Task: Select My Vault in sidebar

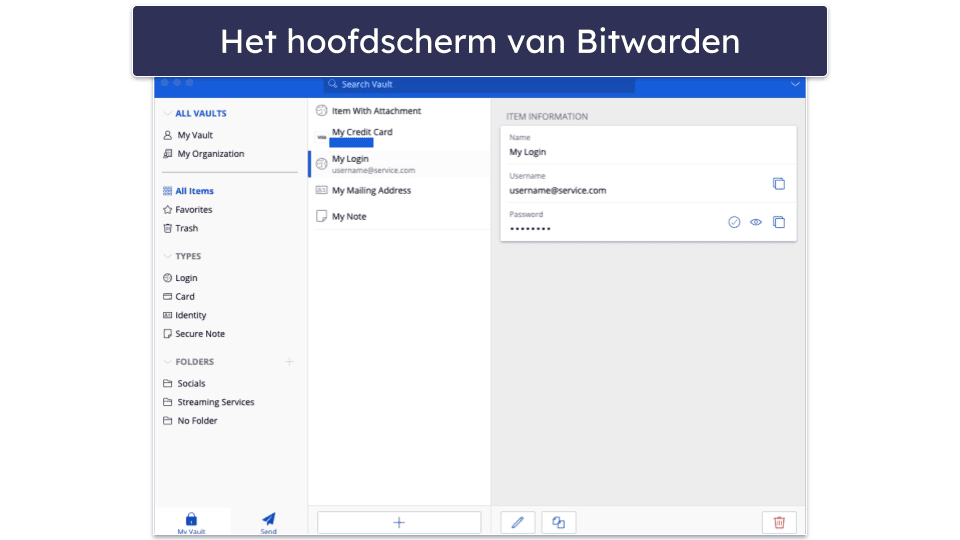Action: point(189,135)
